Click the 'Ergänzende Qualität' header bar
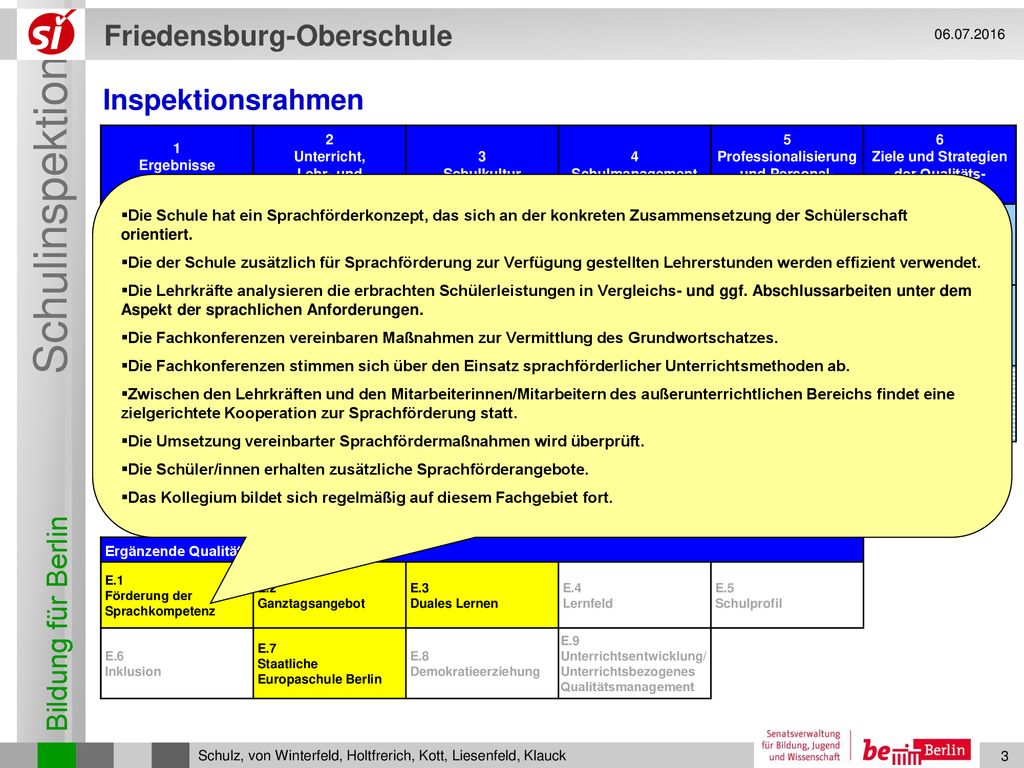1024x768 pixels. (x=482, y=551)
